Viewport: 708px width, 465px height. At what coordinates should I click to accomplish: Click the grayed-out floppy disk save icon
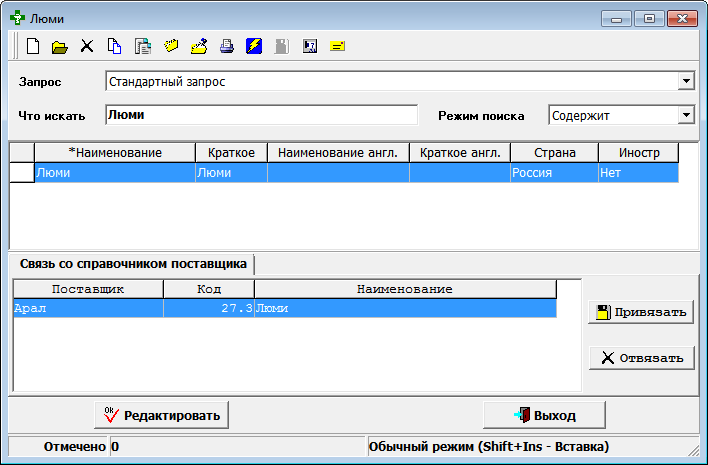click(x=282, y=46)
